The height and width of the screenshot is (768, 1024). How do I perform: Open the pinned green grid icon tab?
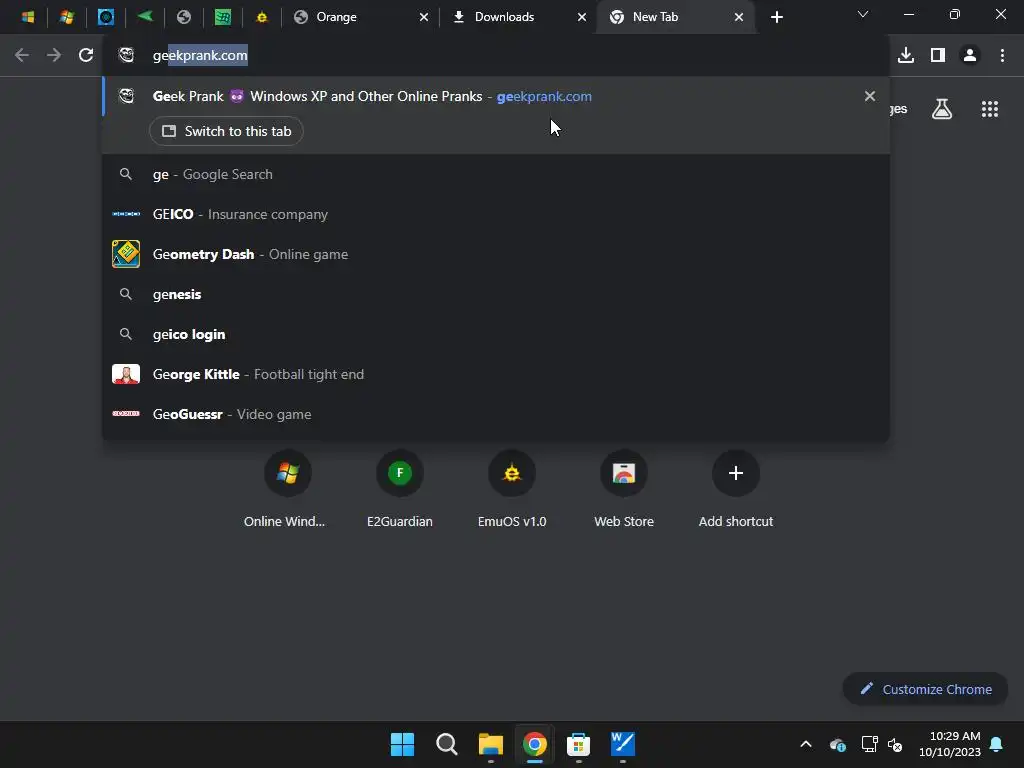tap(223, 17)
